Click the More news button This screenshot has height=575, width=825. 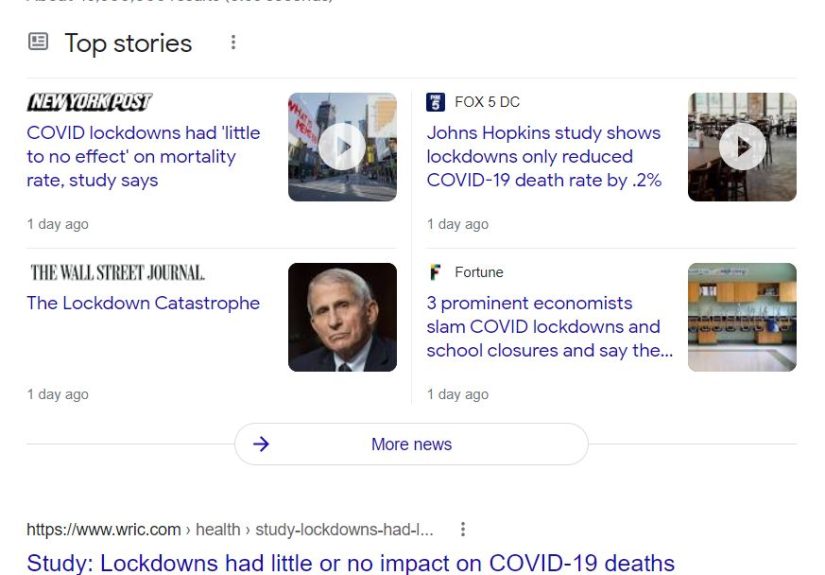(x=411, y=444)
